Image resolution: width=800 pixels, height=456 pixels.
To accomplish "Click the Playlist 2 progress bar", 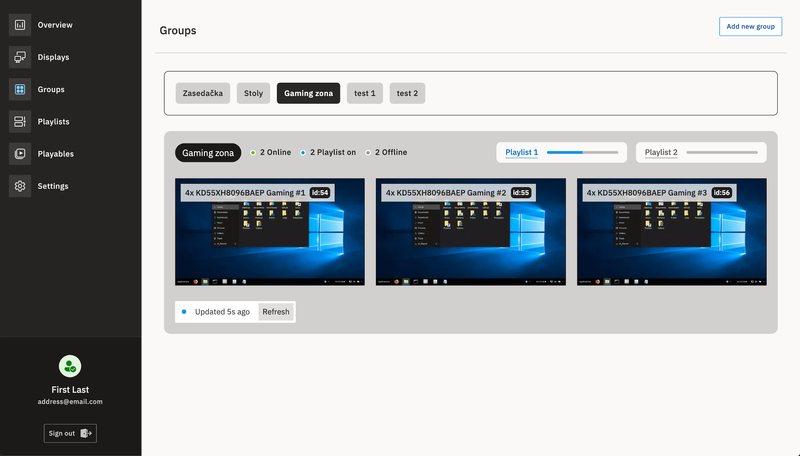I will tap(722, 153).
